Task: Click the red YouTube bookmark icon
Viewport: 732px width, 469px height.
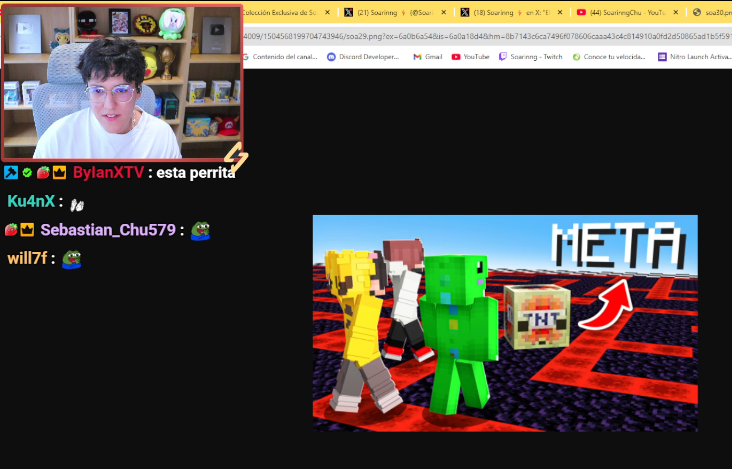Action: pyautogui.click(x=456, y=57)
